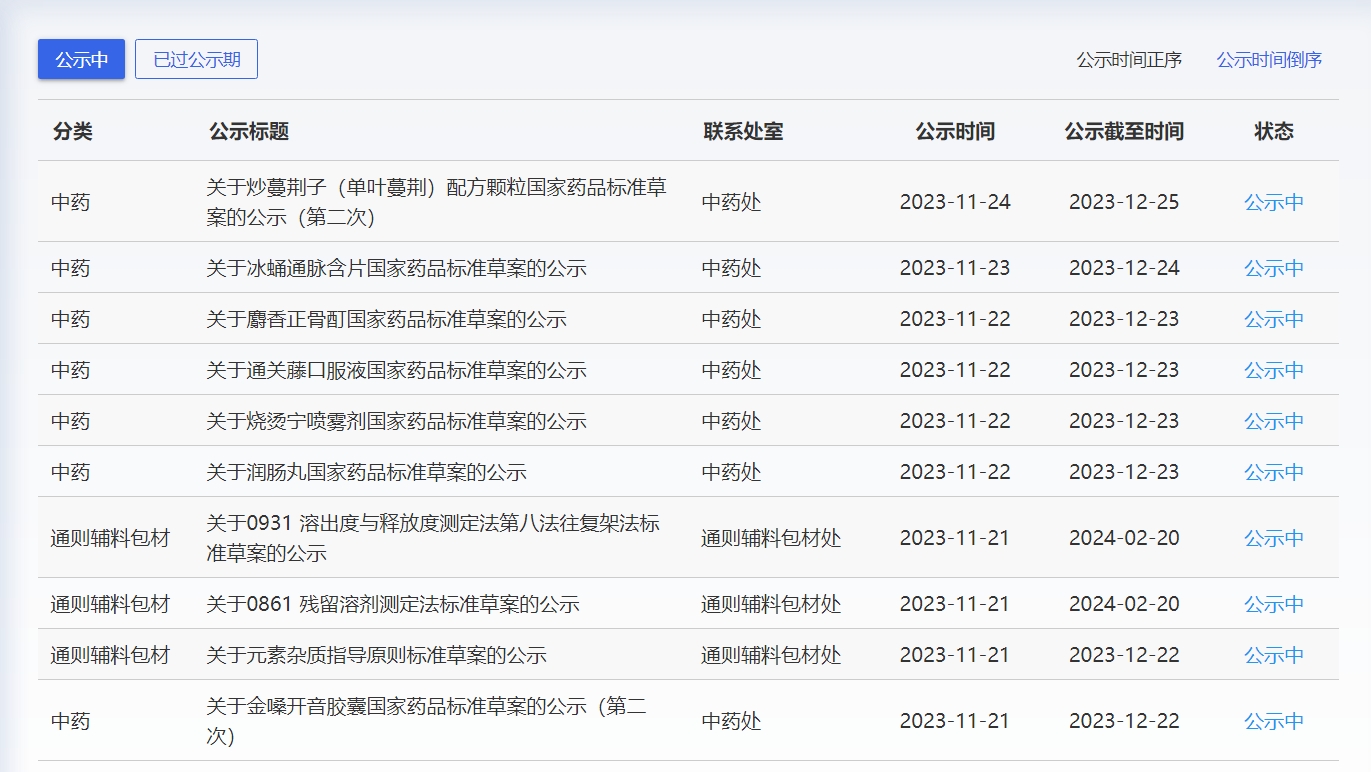Screen dimensions: 1371x772
Task: Open the 麝香正骨酊 standard draft notice
Action: coord(386,319)
